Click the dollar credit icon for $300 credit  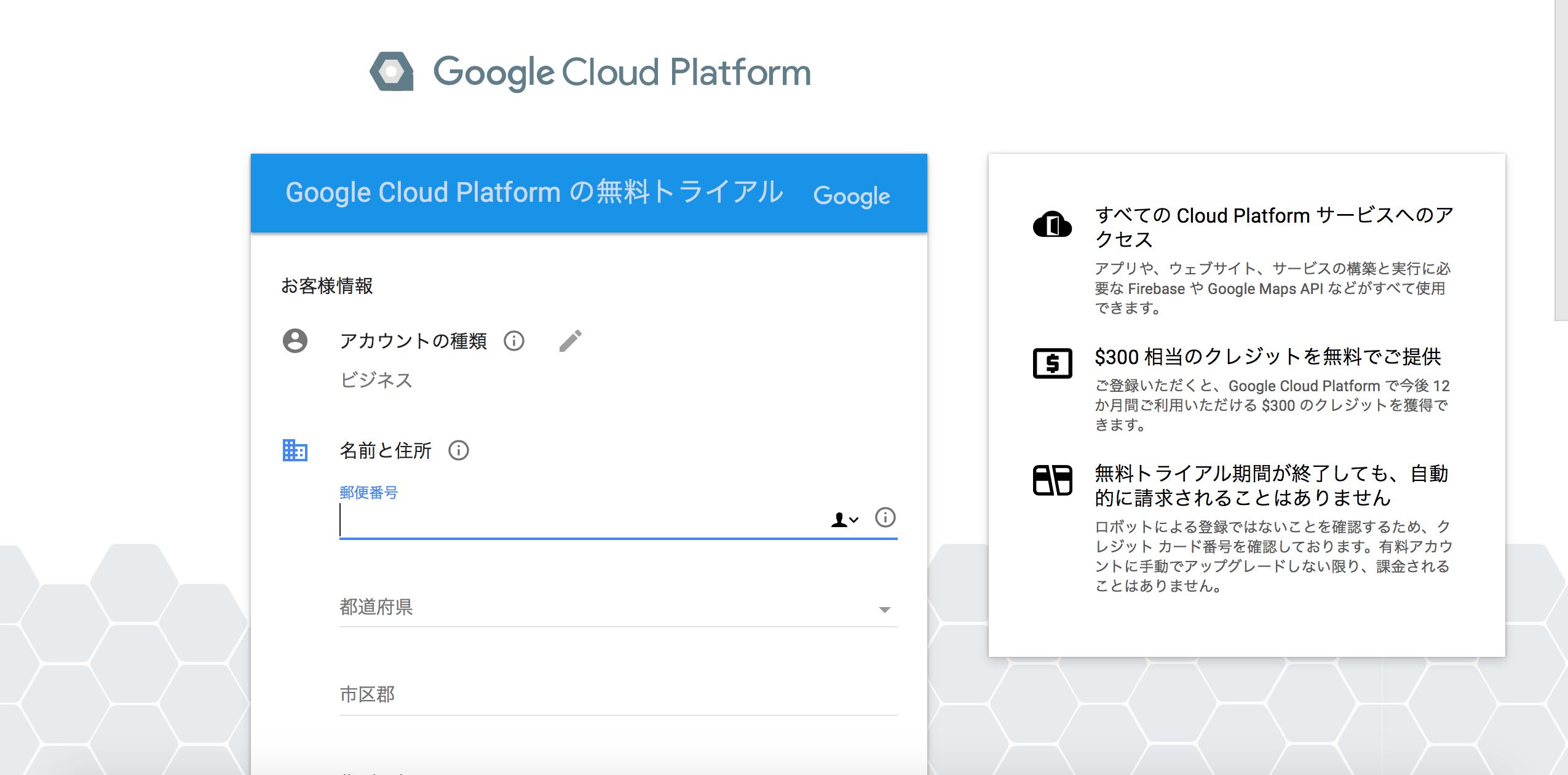point(1052,363)
